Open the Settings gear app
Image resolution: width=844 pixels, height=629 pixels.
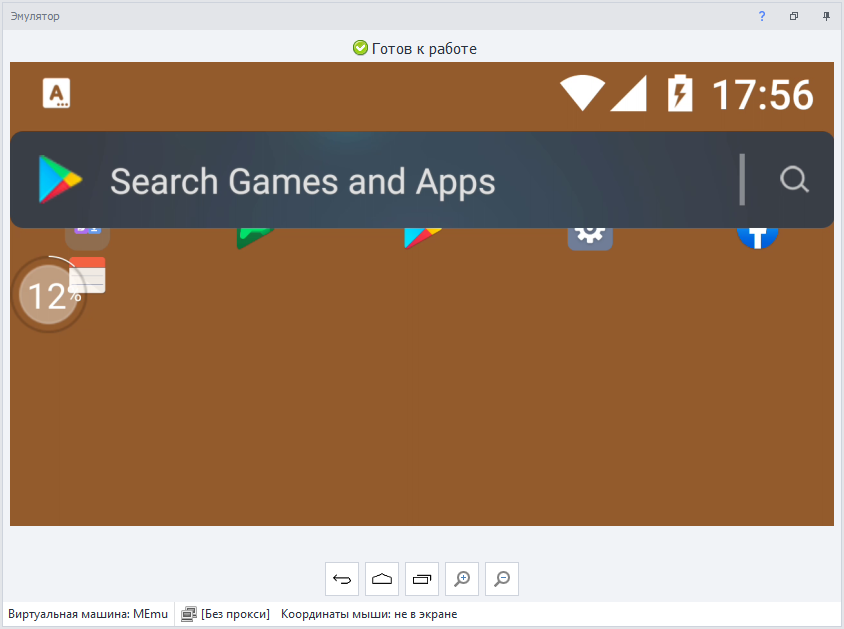coord(590,237)
